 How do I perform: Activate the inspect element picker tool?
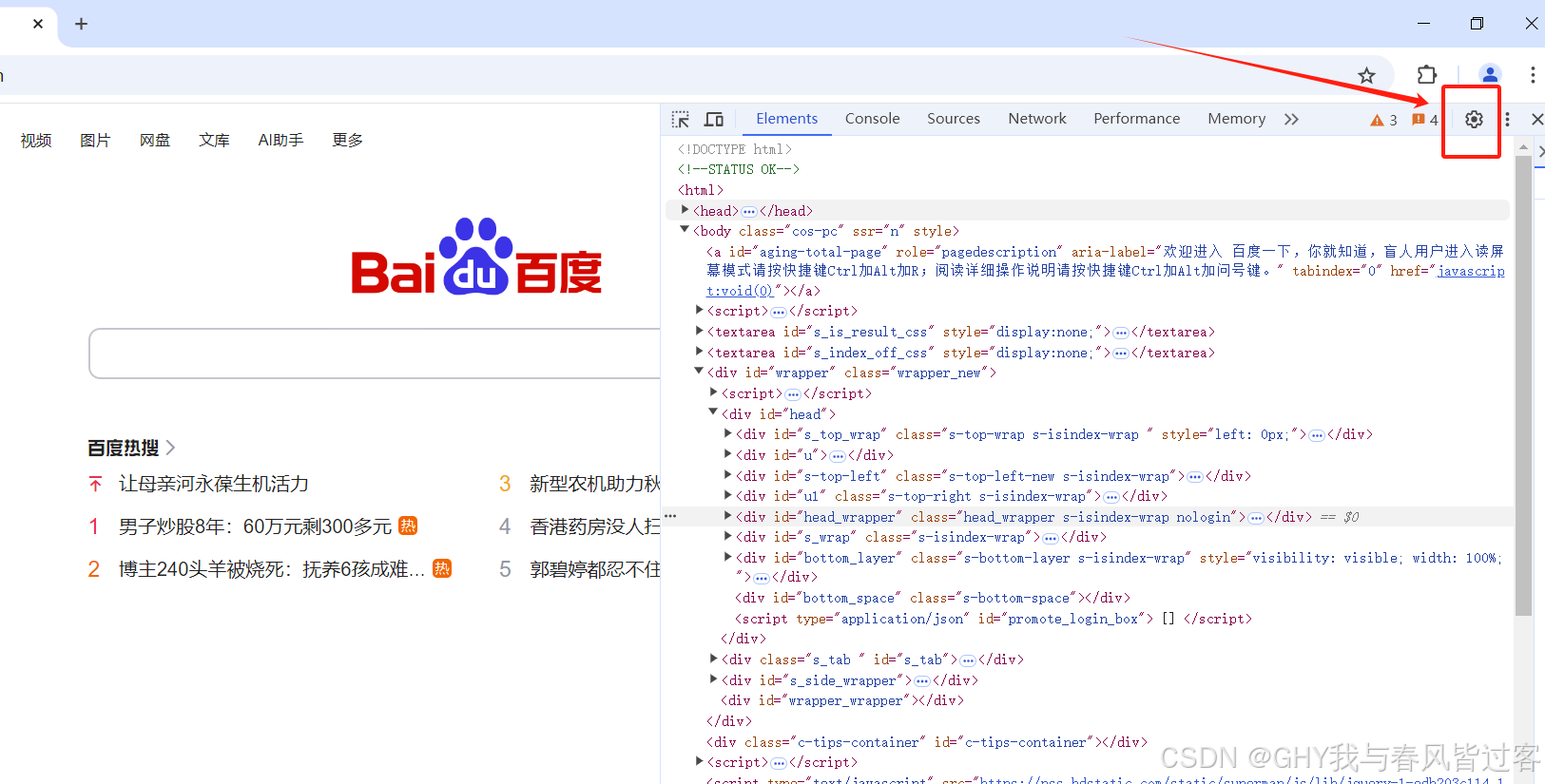point(681,119)
